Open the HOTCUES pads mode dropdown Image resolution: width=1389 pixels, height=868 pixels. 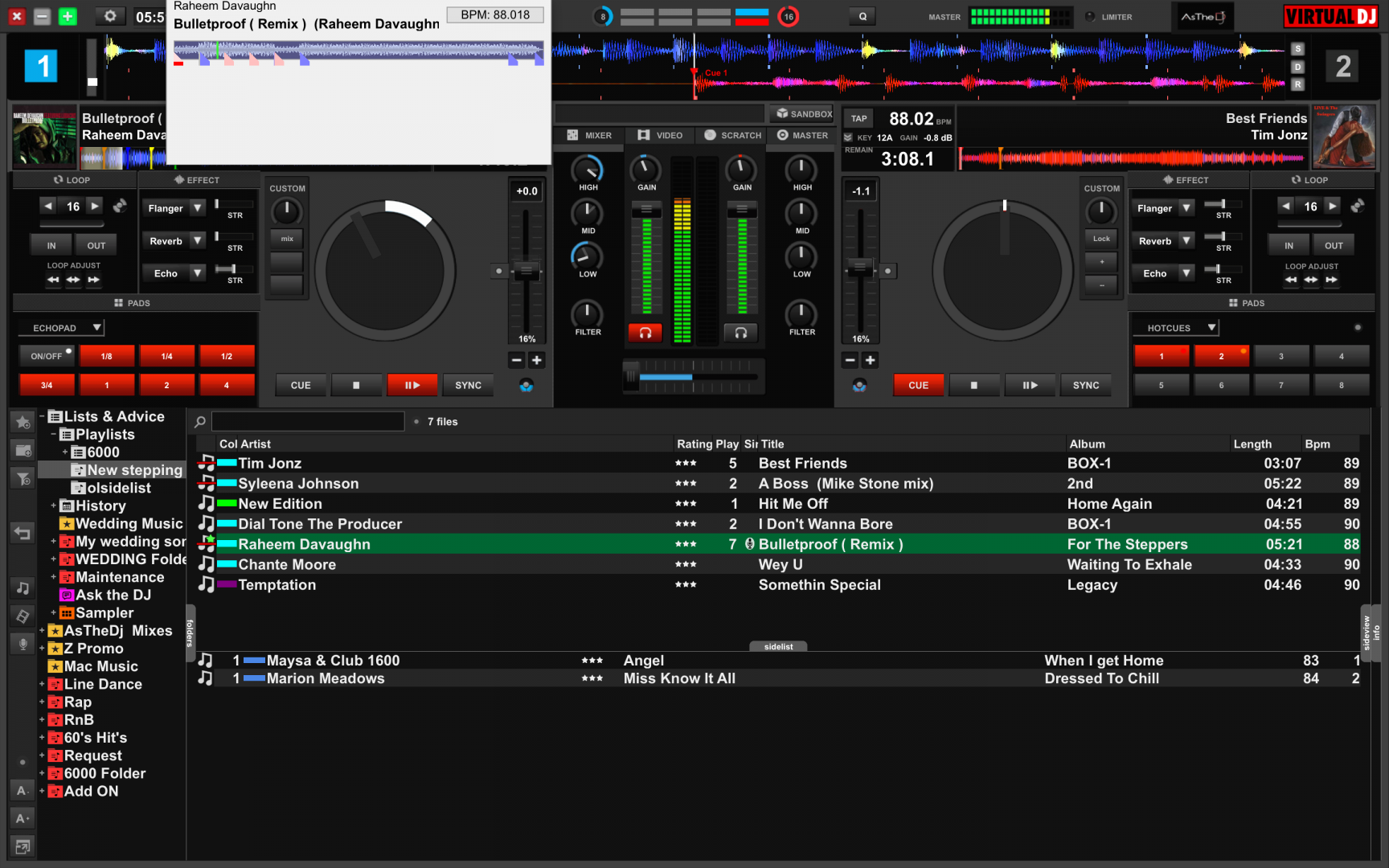[x=1176, y=328]
